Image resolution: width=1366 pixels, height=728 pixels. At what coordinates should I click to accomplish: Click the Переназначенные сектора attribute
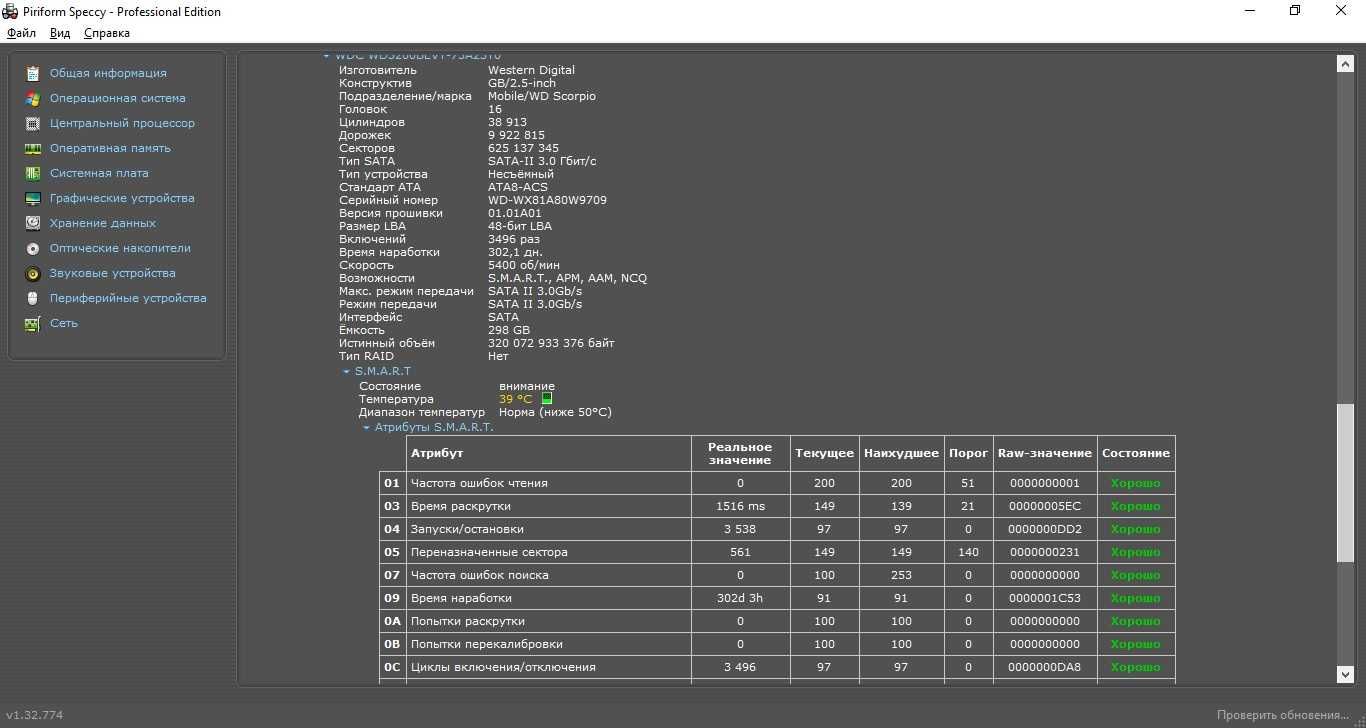(489, 552)
